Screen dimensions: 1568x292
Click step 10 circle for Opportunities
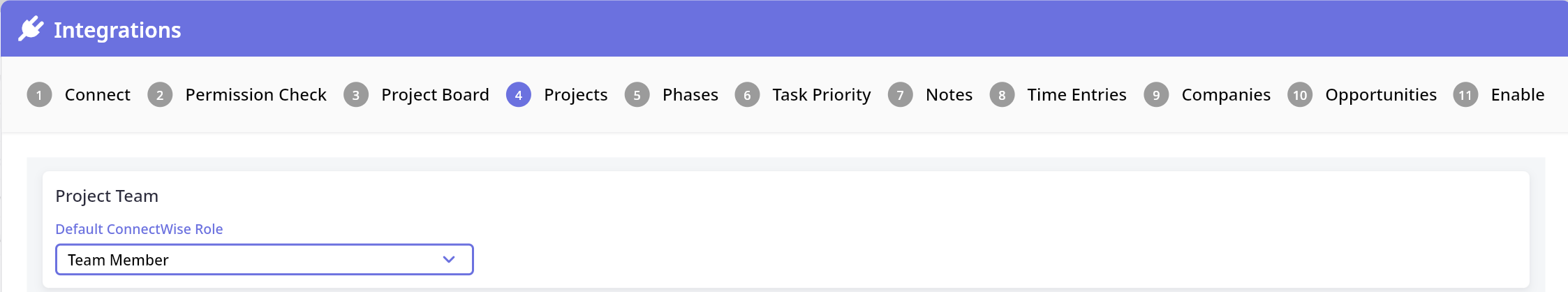(x=1300, y=95)
